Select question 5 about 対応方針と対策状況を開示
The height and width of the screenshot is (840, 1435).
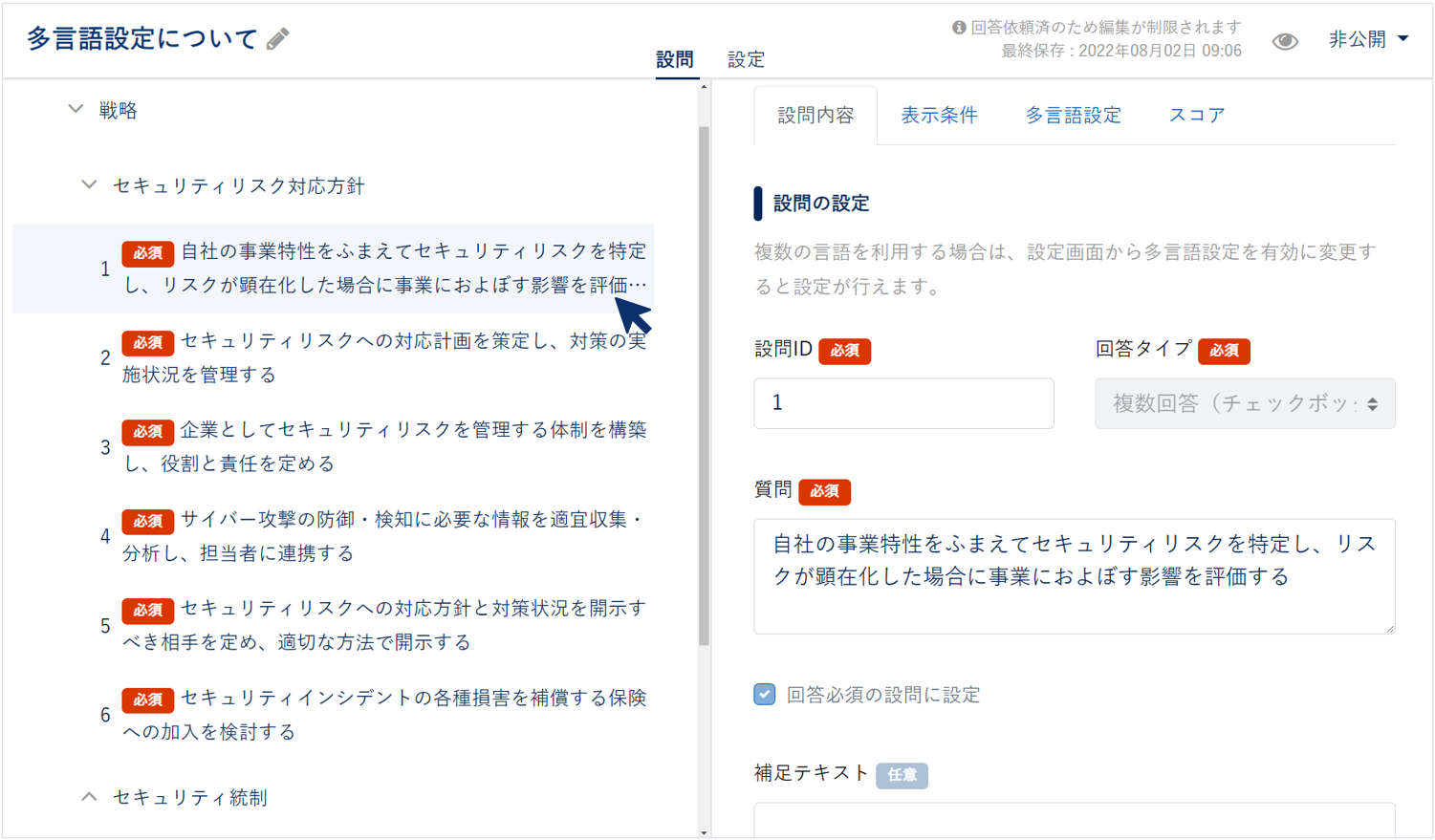pyautogui.click(x=333, y=625)
